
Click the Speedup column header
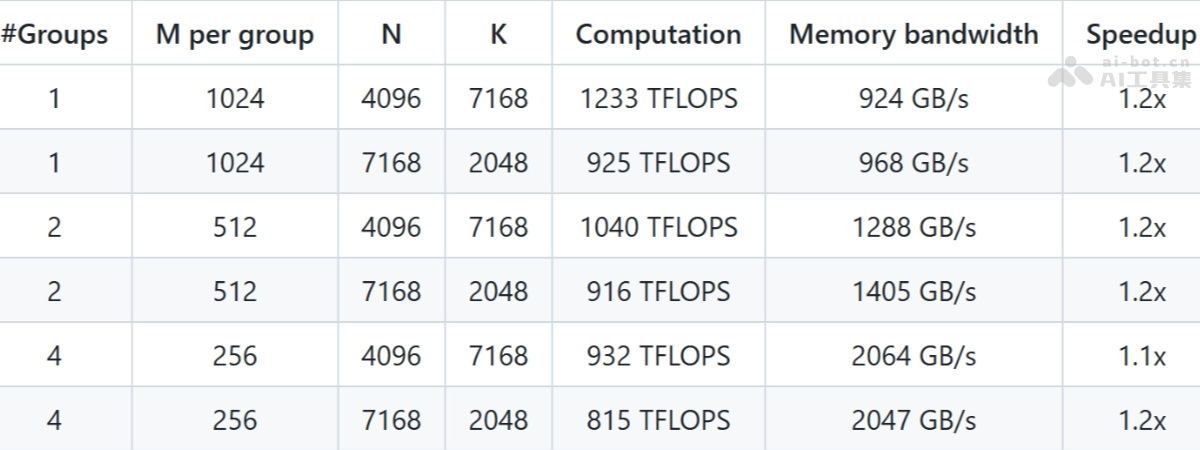coord(1141,35)
